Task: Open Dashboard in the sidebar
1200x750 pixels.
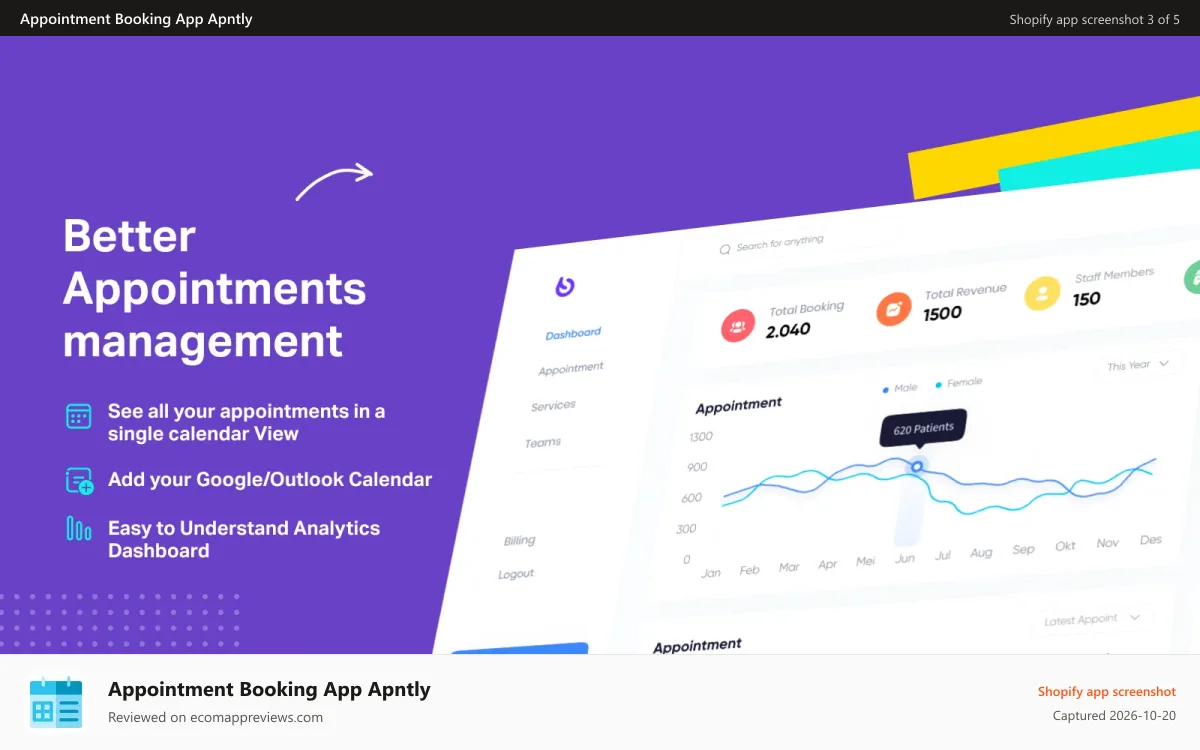Action: [x=573, y=334]
